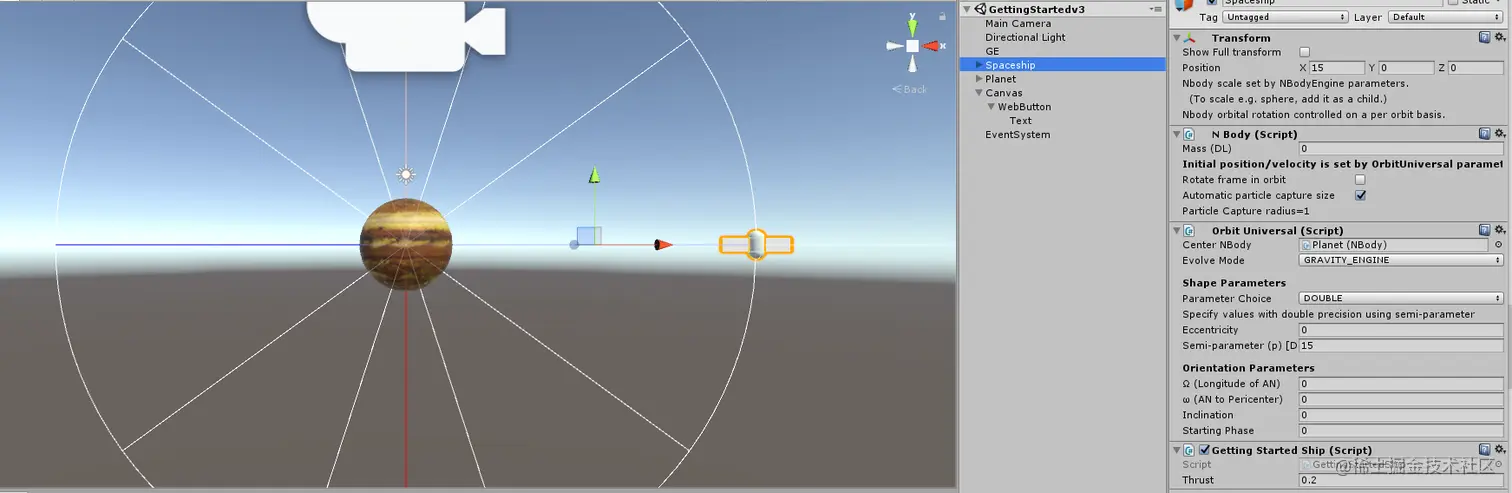Viewport: 1512px width, 493px height.
Task: Click the Center NBody Planet object field
Action: (x=1393, y=245)
